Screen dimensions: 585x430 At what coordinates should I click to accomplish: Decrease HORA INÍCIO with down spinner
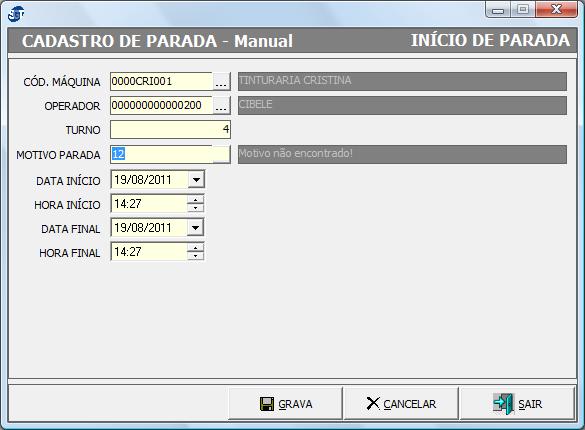[195, 208]
